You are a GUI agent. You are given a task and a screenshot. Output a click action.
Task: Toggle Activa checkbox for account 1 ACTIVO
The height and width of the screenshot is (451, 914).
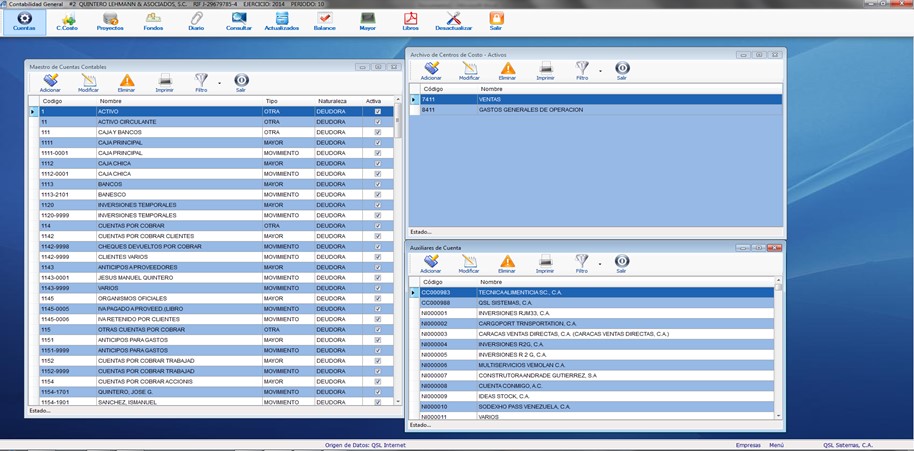378,111
